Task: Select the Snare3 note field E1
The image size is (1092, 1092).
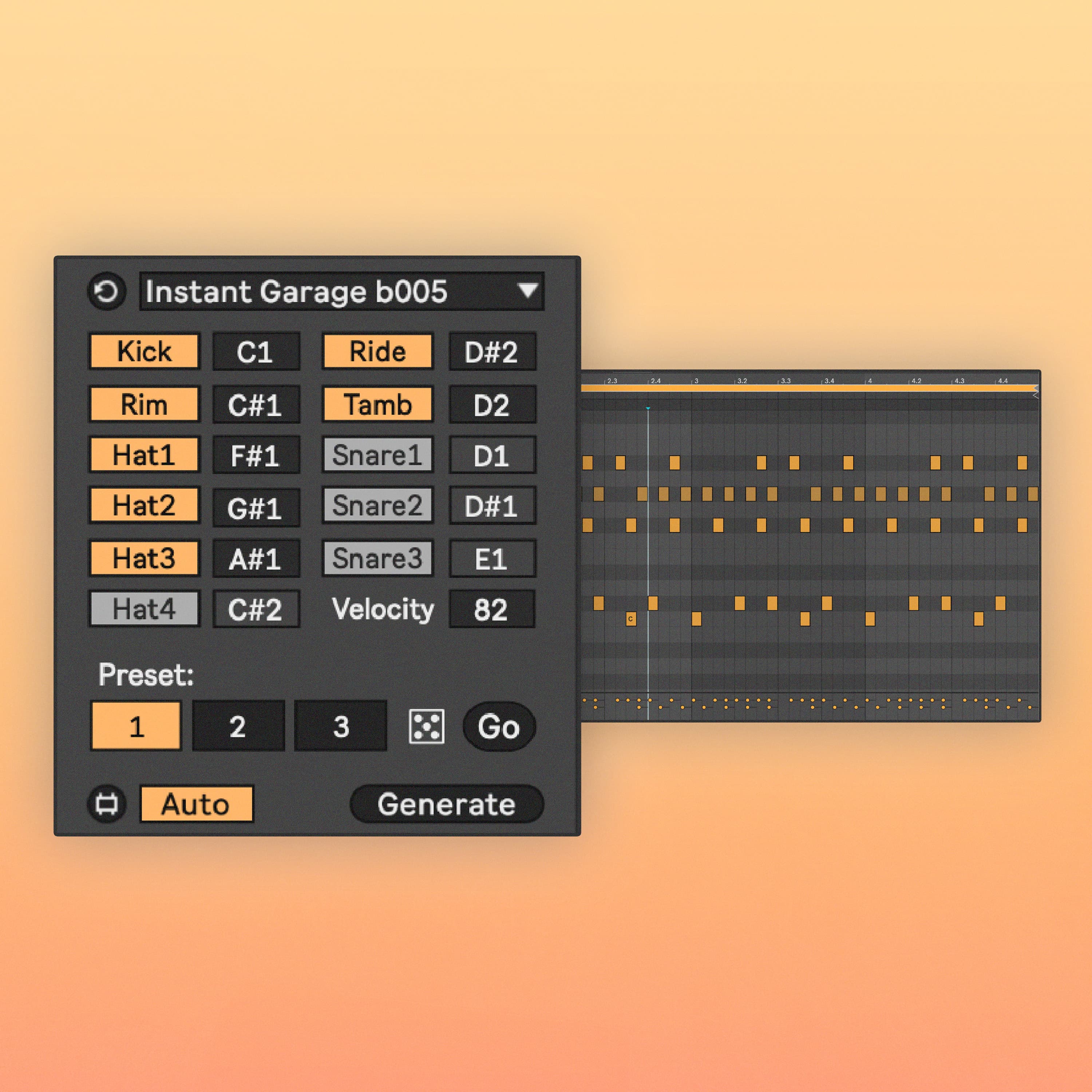Action: [x=492, y=559]
